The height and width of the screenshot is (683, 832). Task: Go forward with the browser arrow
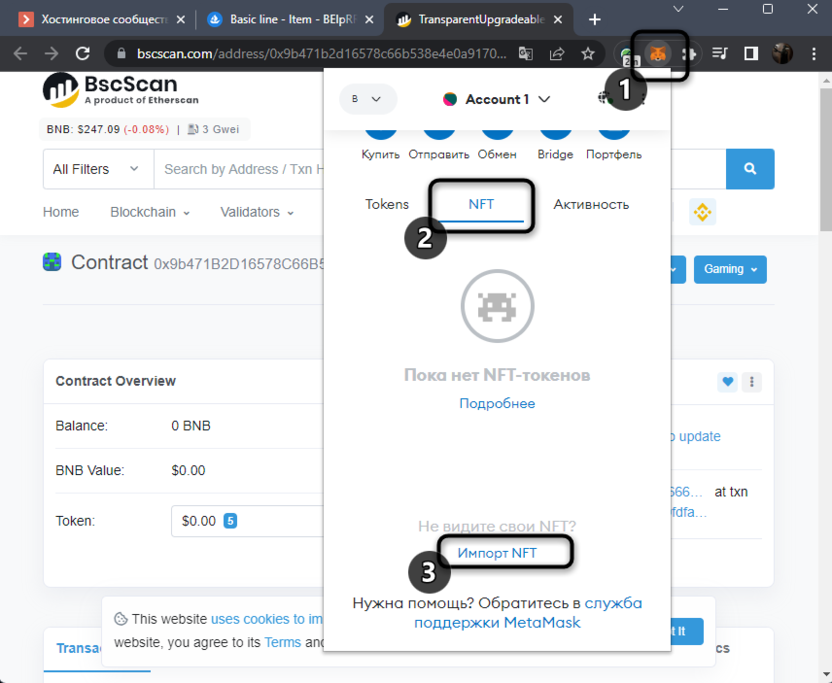tap(51, 54)
